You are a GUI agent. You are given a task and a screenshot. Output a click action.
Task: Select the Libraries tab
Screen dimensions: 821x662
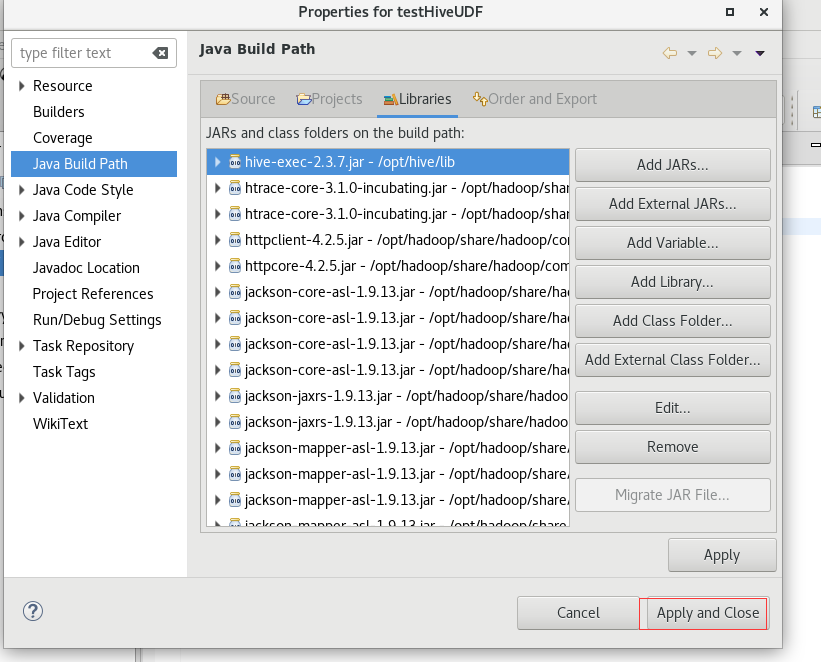click(x=417, y=99)
